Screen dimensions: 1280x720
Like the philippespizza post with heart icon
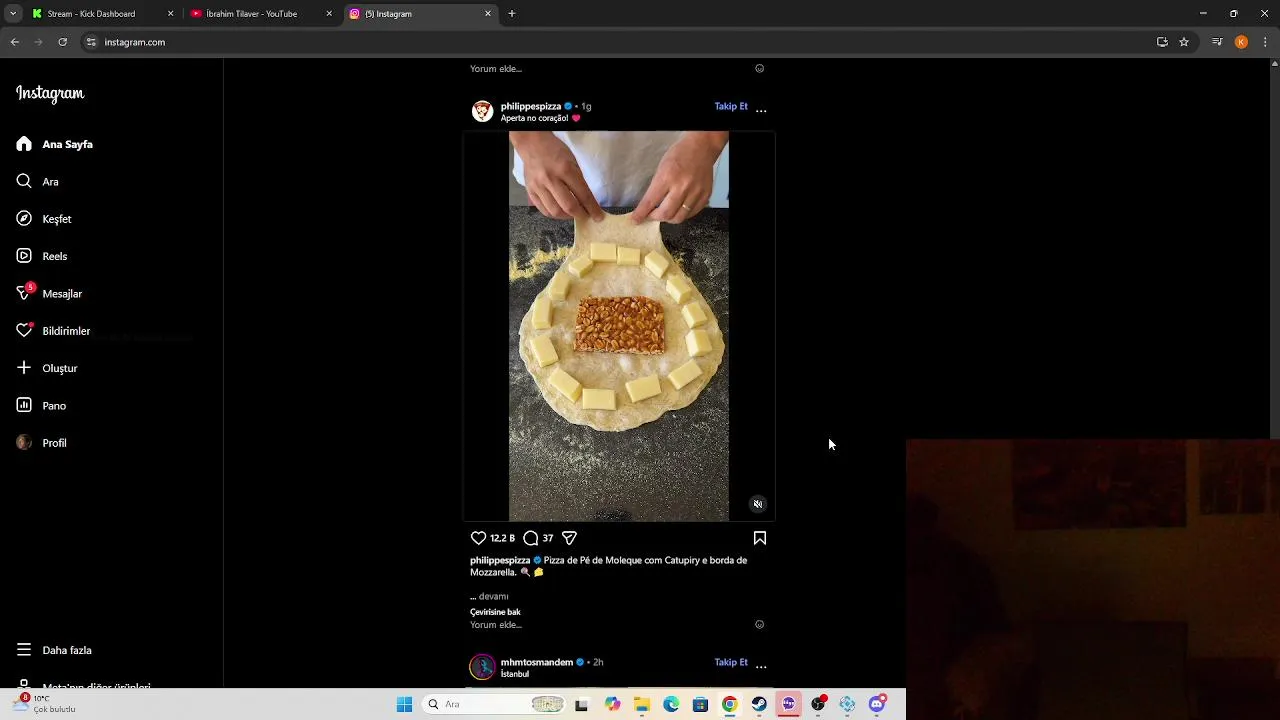(x=478, y=538)
